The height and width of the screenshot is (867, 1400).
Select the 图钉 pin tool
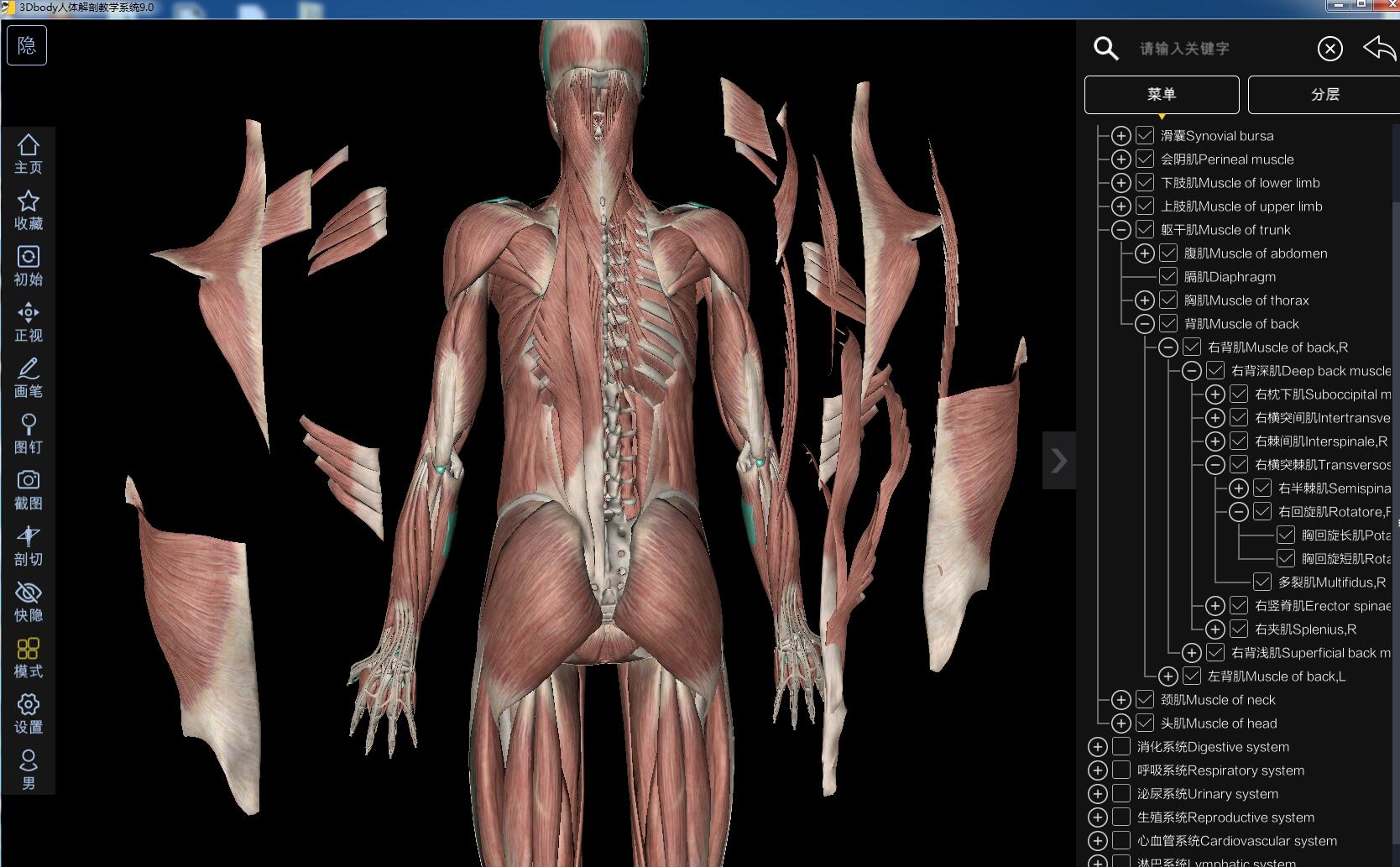pos(28,433)
